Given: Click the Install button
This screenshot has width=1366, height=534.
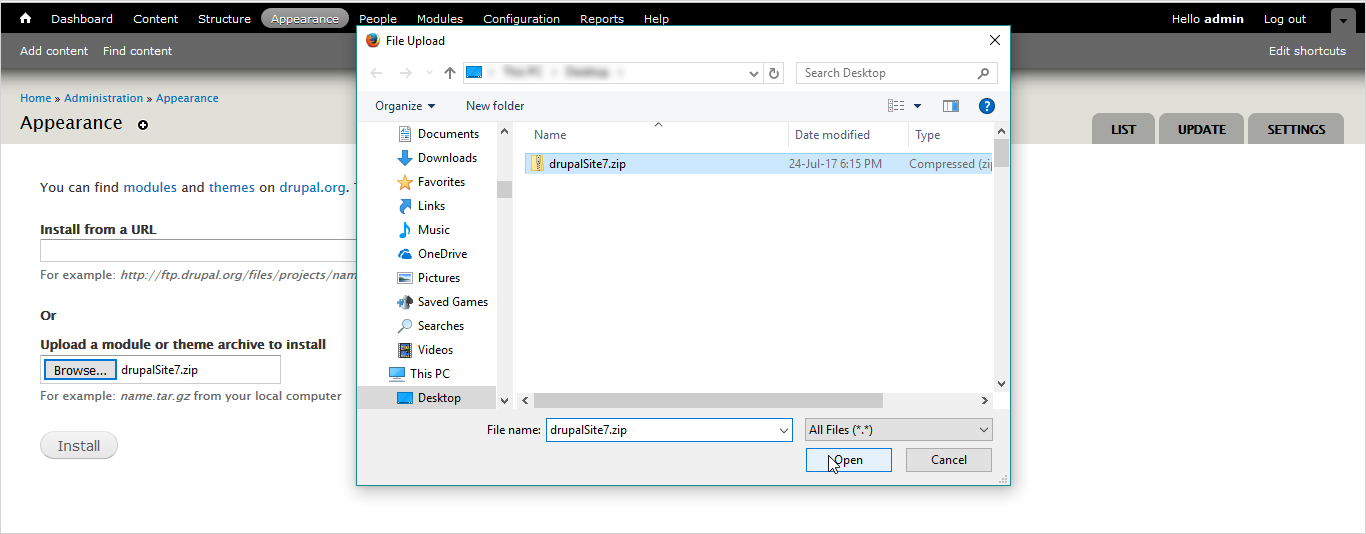Looking at the screenshot, I should tap(79, 446).
